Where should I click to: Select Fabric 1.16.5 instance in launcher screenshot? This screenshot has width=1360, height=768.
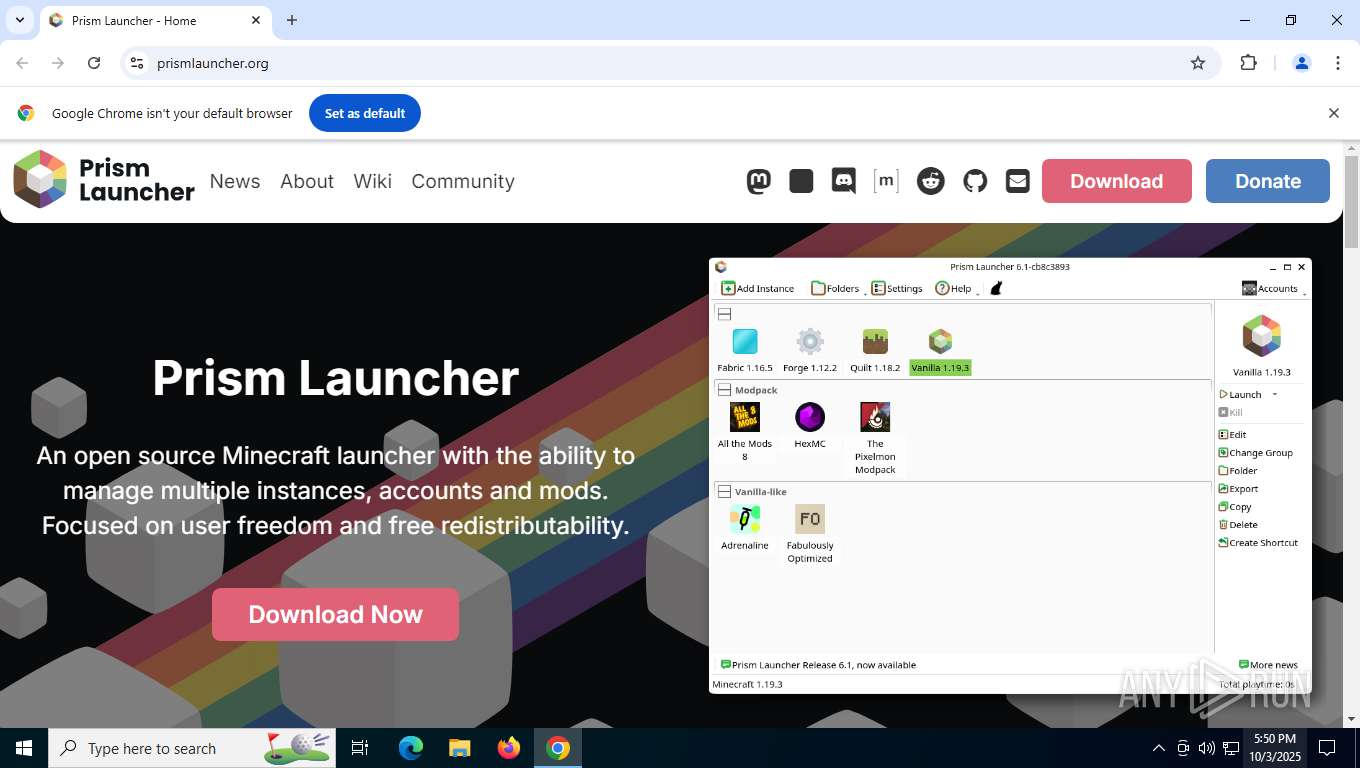coord(745,351)
